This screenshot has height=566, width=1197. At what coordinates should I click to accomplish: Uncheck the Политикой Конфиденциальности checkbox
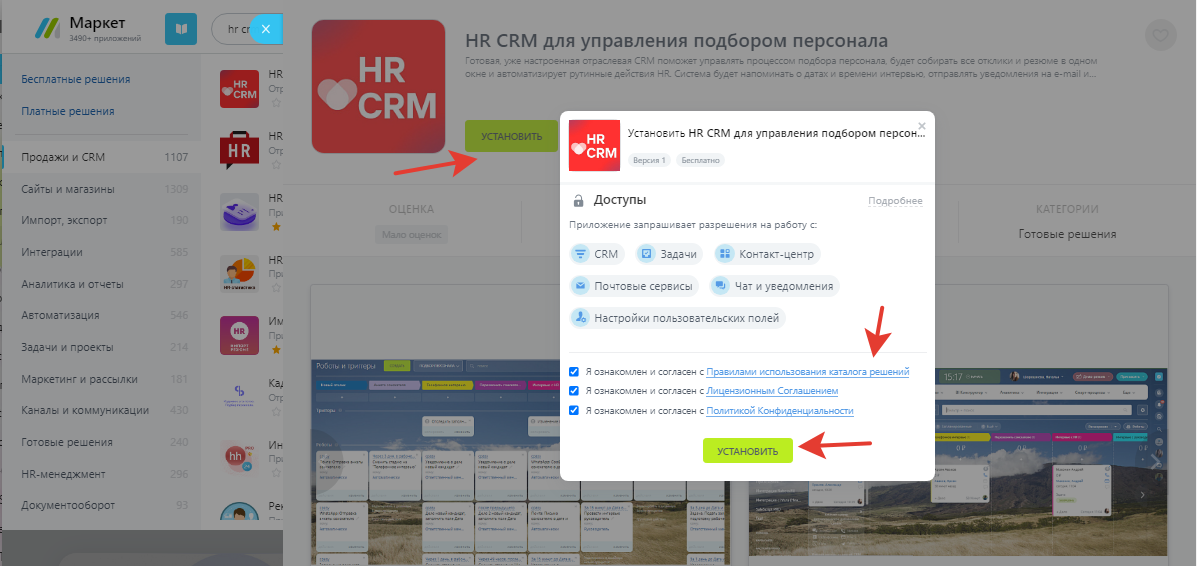574,410
